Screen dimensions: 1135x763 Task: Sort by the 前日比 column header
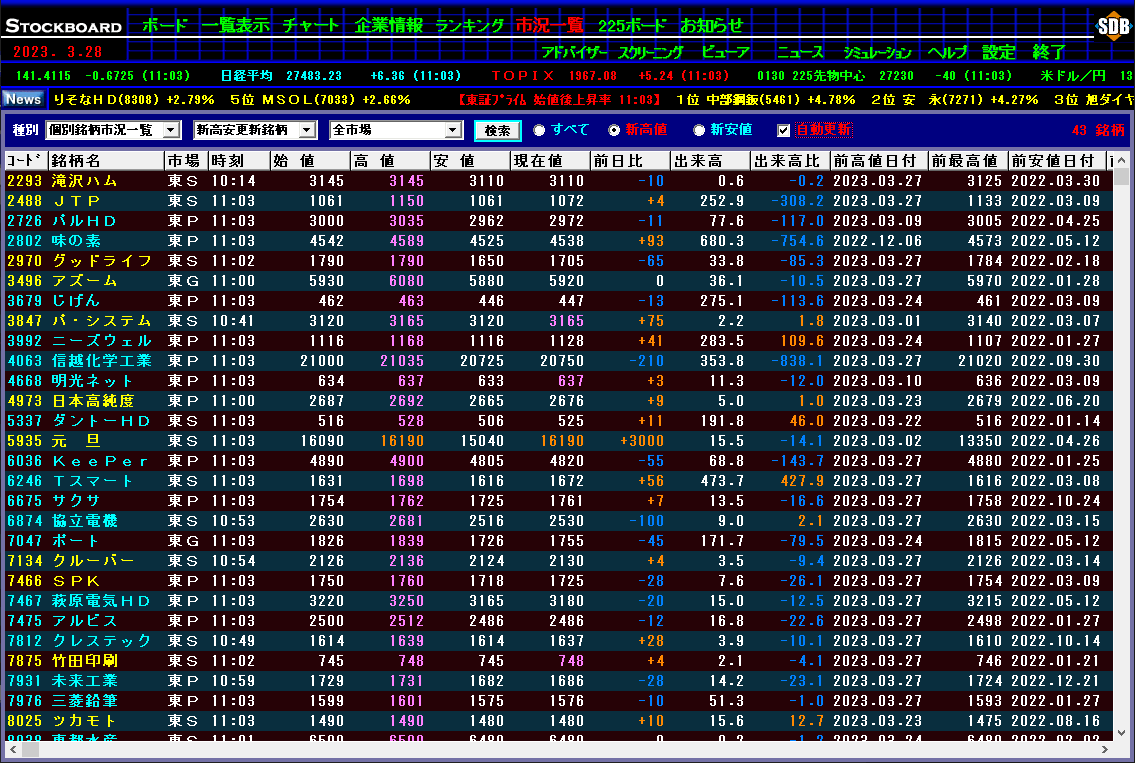[x=630, y=161]
